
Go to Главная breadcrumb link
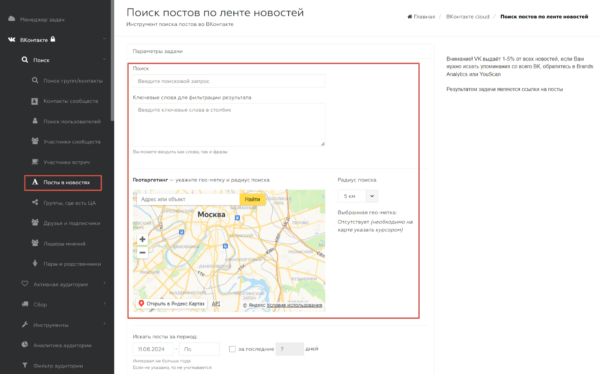424,16
